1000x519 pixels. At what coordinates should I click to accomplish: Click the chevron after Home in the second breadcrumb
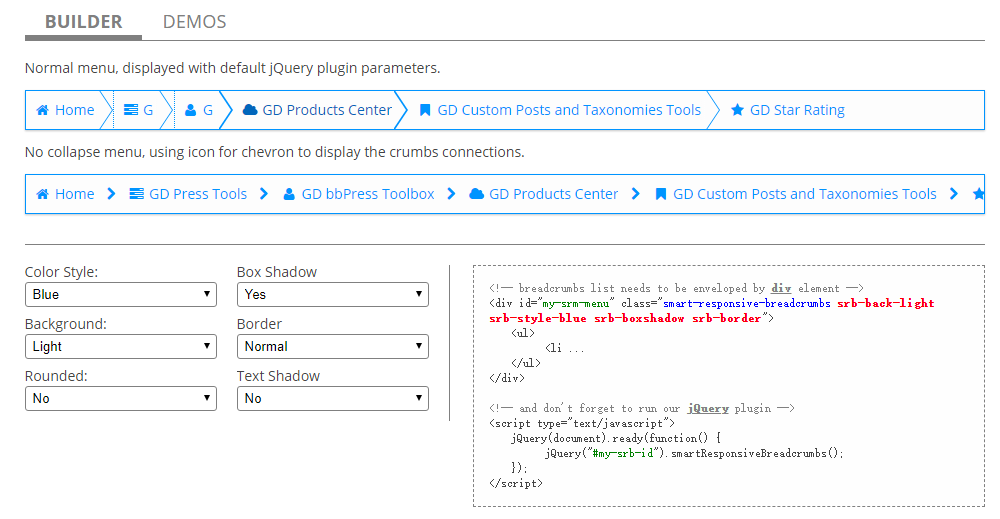[111, 194]
